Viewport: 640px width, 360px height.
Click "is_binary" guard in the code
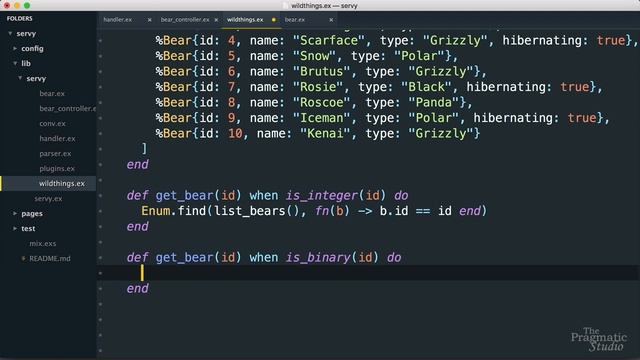pos(318,258)
